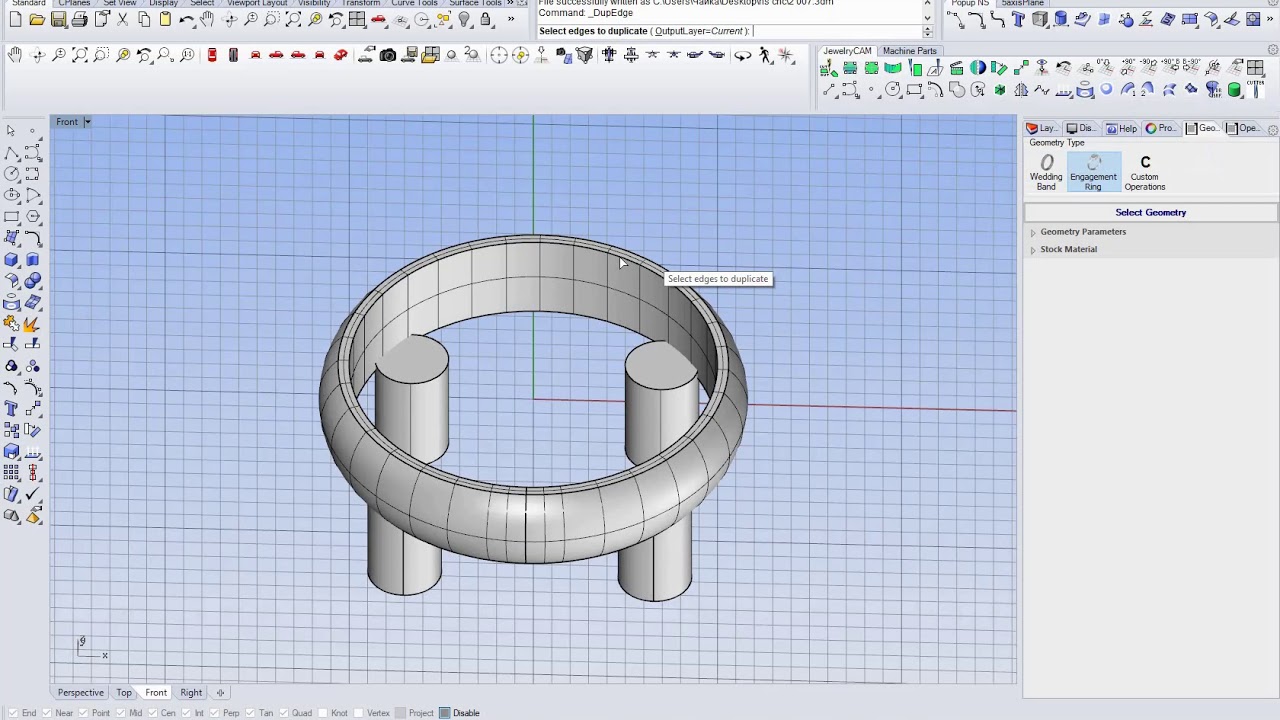Toggle Point osnap checkbox
The height and width of the screenshot is (720, 1280).
[85, 713]
